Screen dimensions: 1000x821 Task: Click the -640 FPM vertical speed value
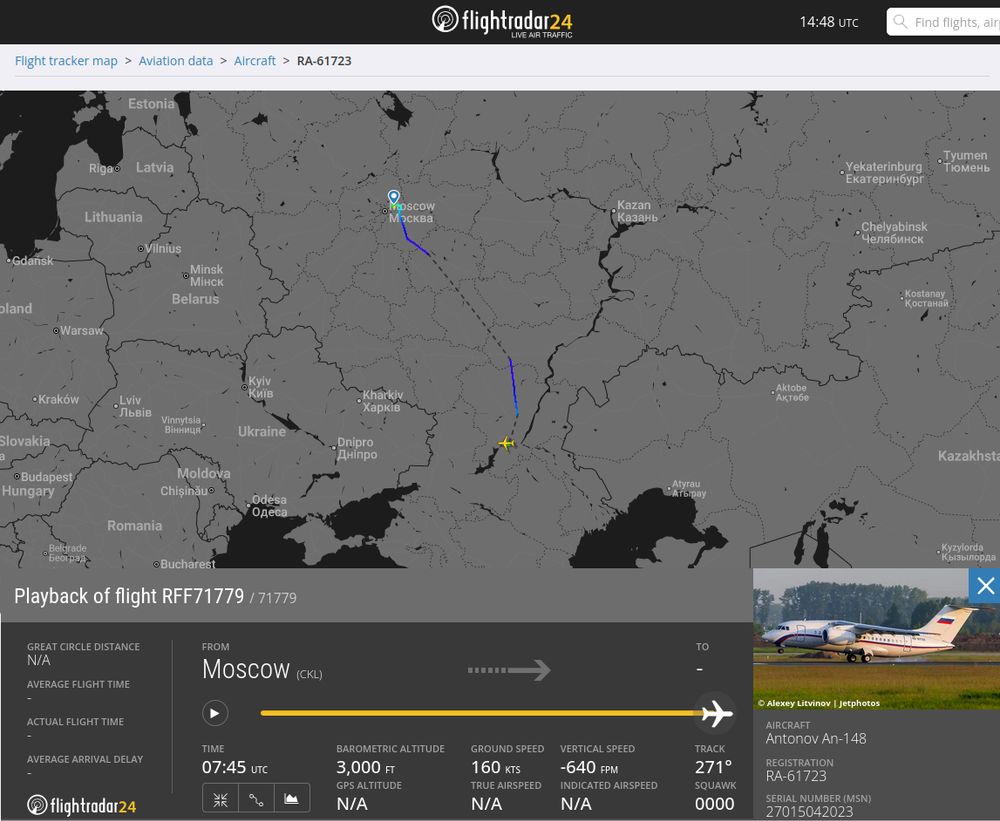click(x=589, y=767)
